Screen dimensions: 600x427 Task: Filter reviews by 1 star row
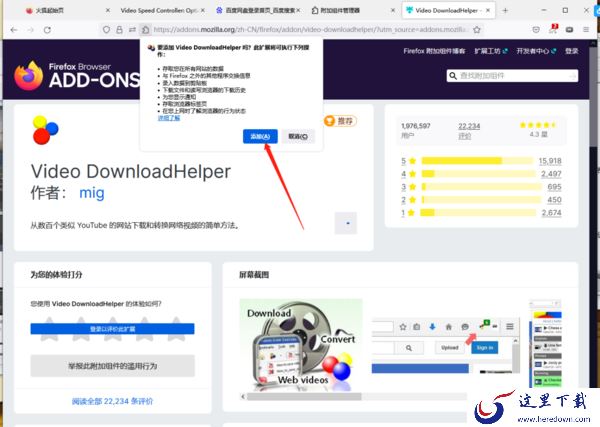(x=481, y=212)
